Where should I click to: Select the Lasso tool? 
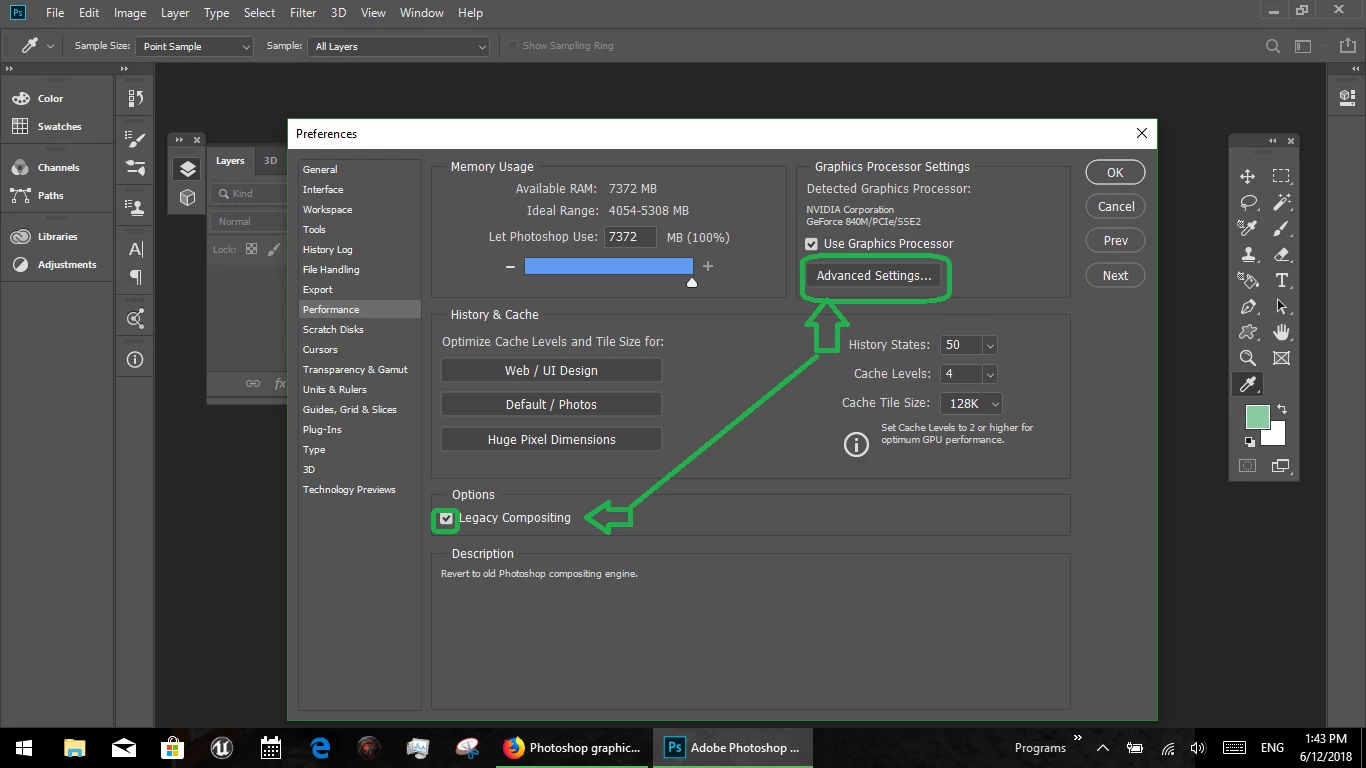pos(1247,202)
